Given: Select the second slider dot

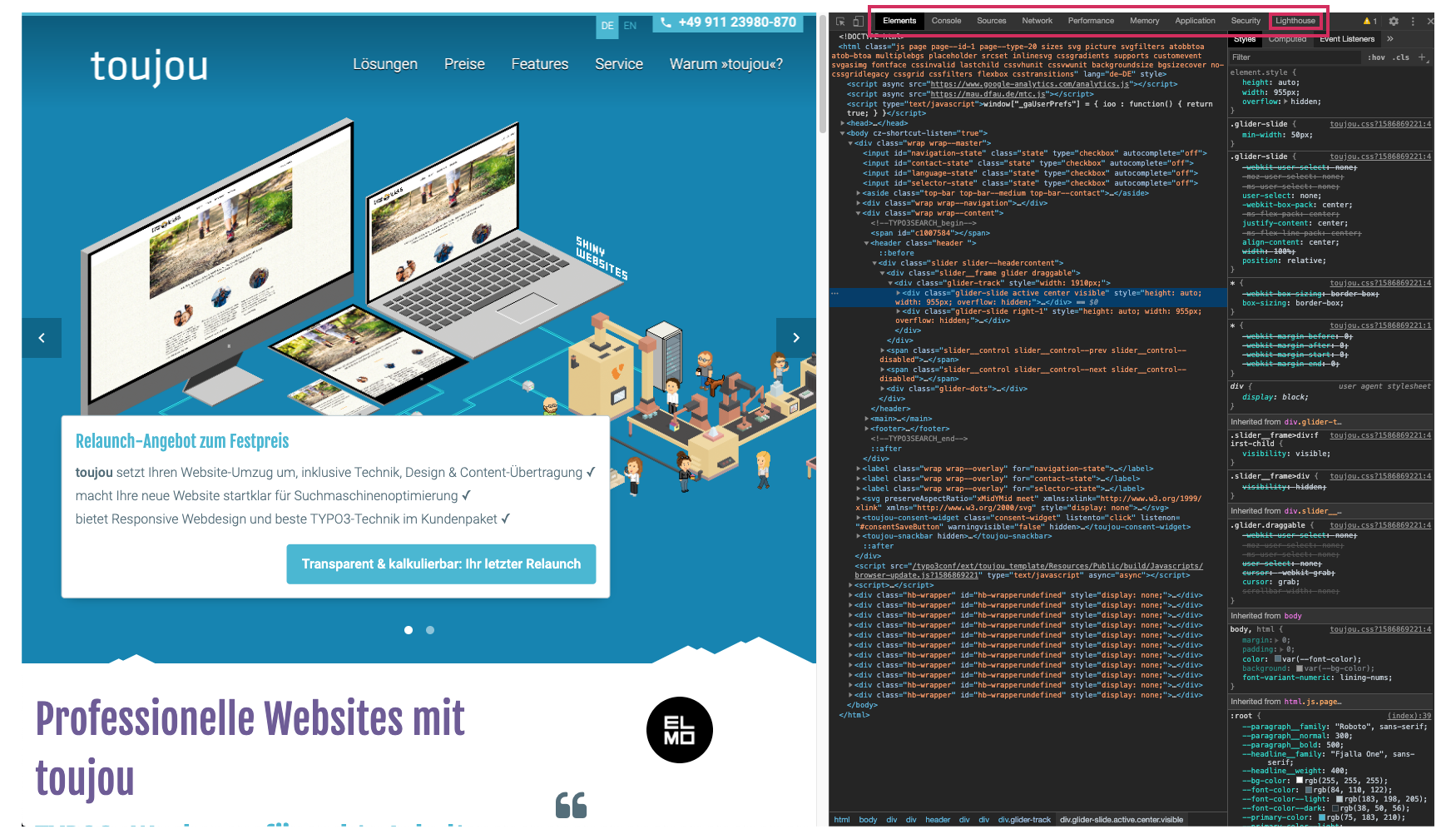Looking at the screenshot, I should coord(430,630).
